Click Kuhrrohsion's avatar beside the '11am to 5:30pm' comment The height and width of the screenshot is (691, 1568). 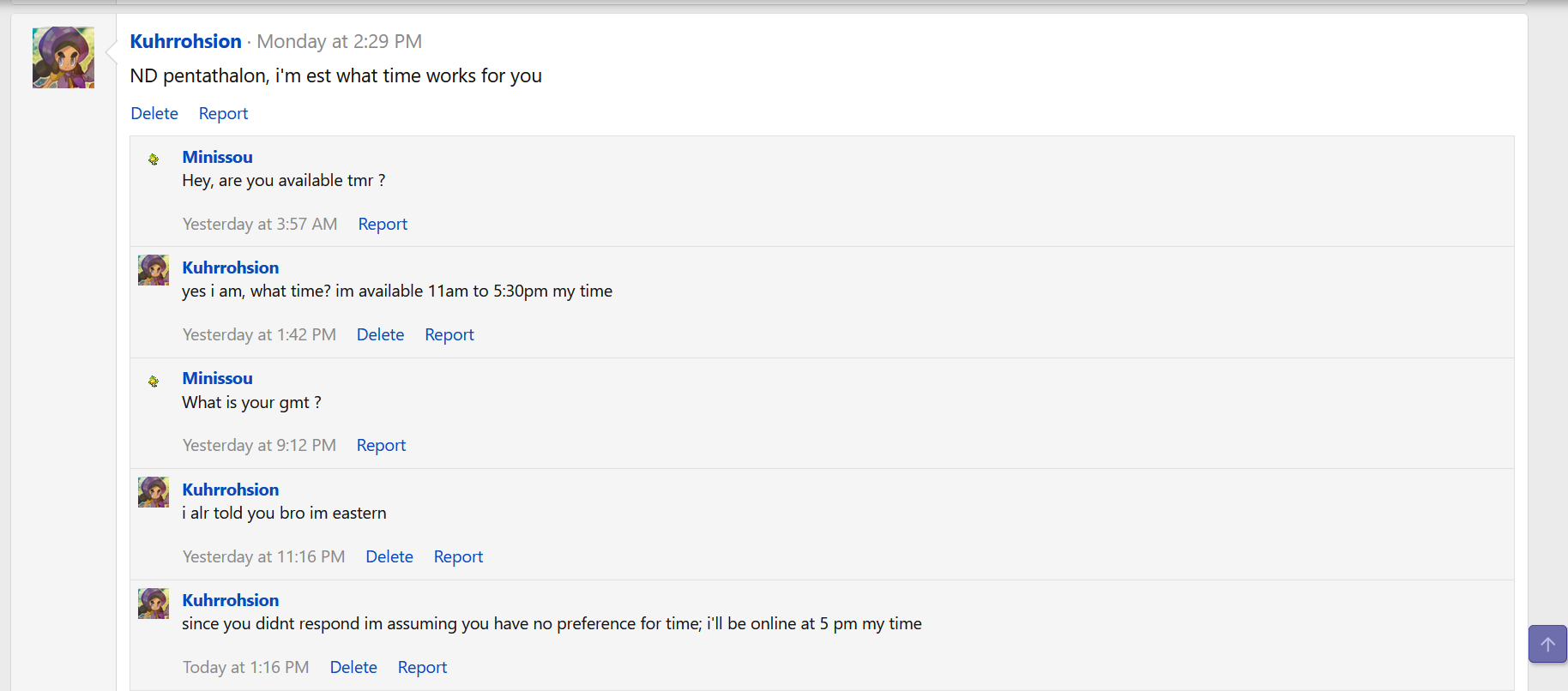click(154, 270)
